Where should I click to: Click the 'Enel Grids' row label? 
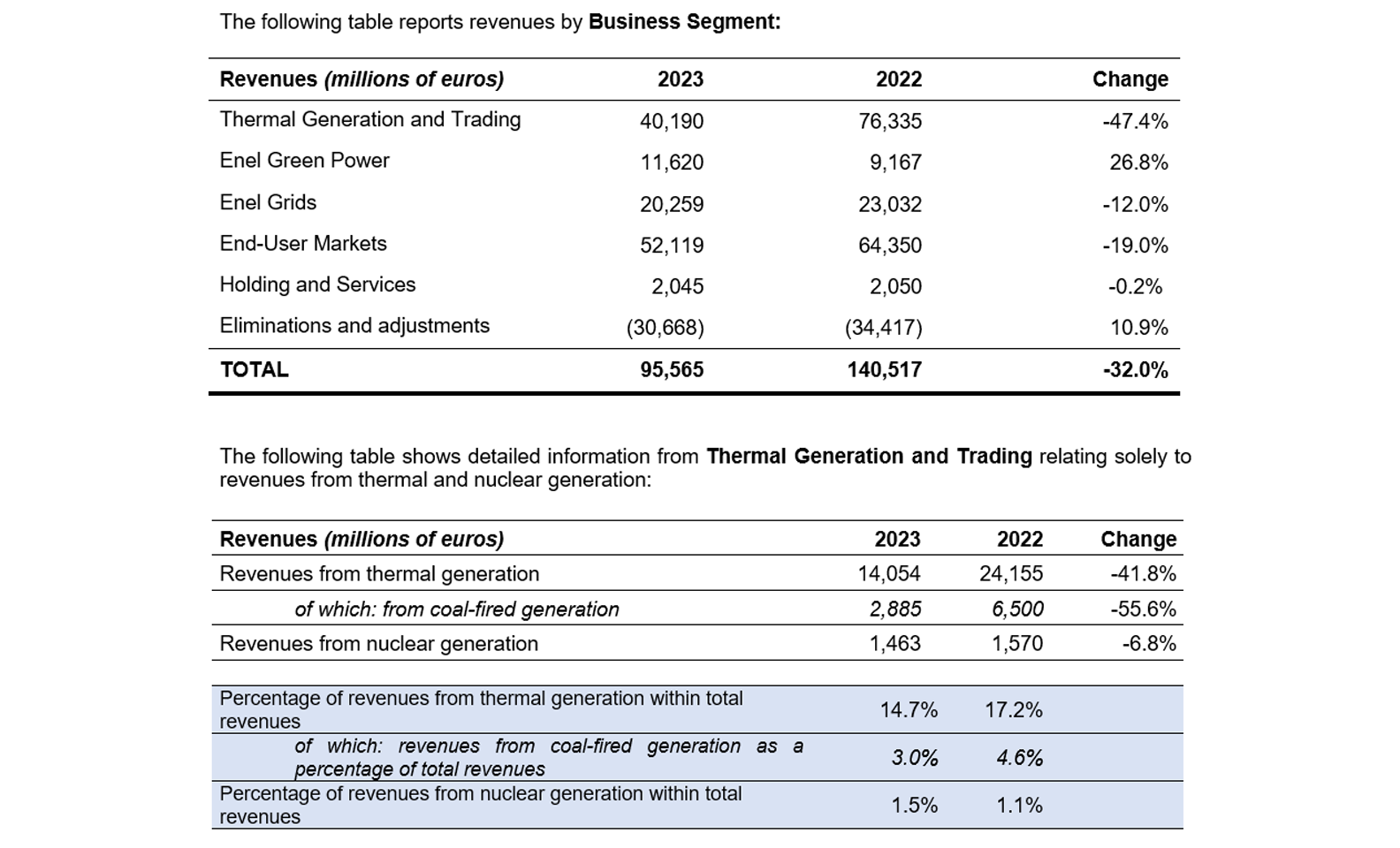click(268, 202)
